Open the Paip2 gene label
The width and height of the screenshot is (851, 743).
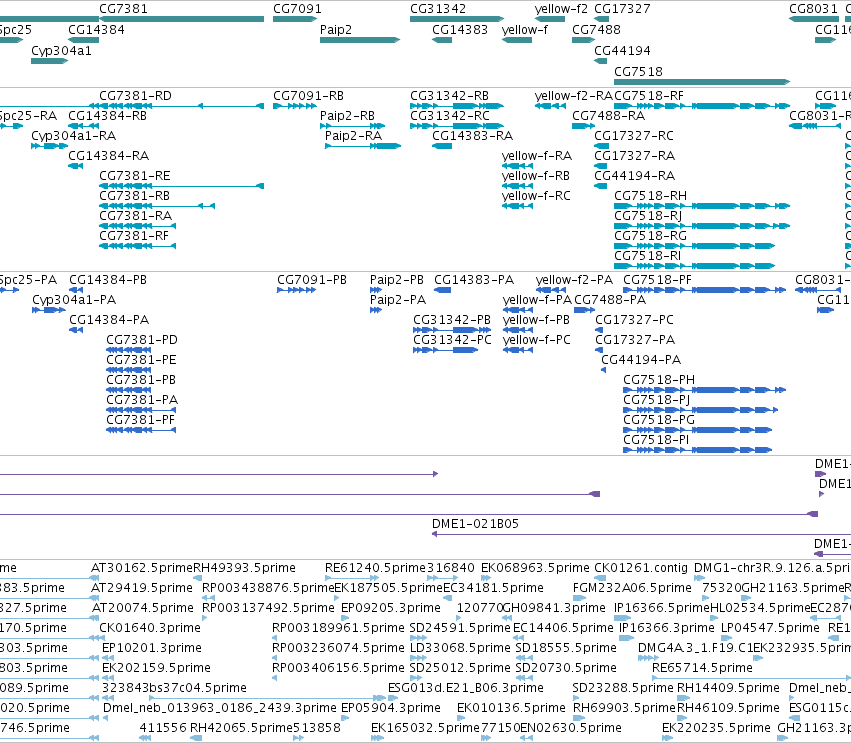pyautogui.click(x=336, y=30)
